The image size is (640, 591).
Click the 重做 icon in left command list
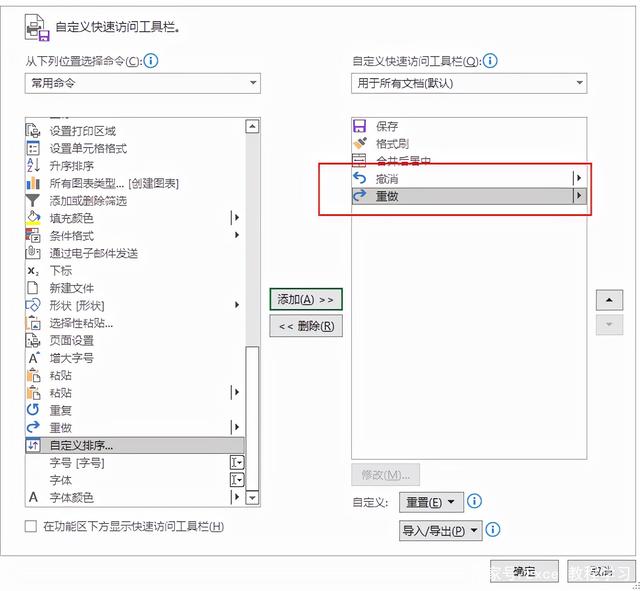33,427
